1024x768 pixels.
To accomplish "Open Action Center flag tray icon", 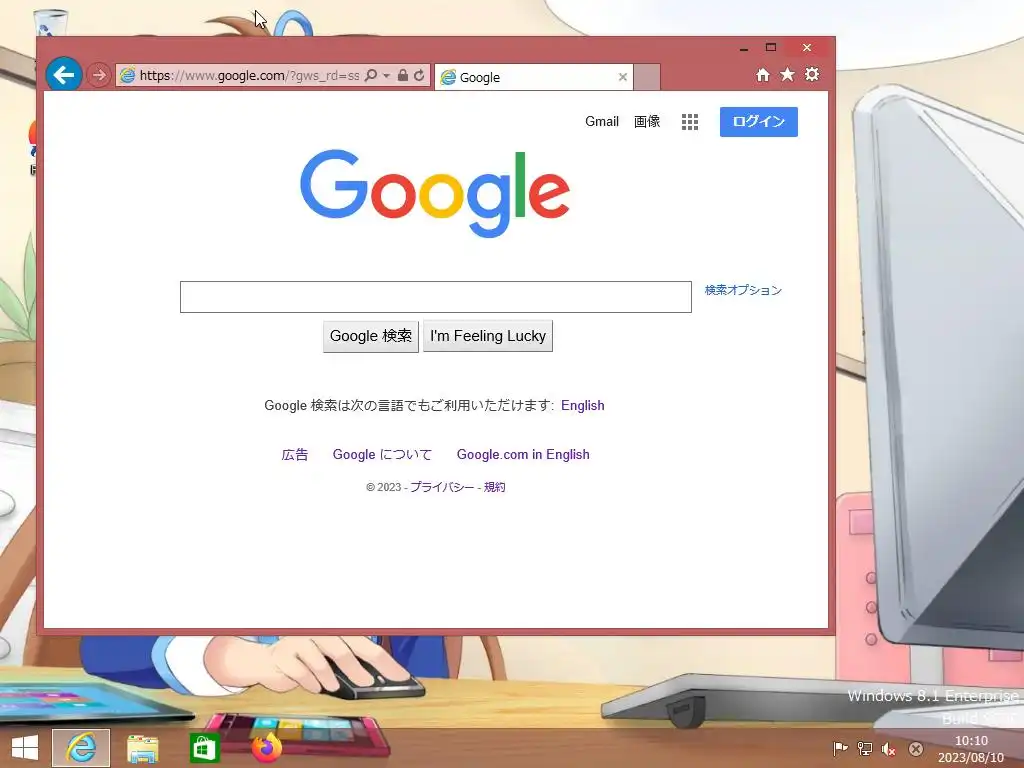I will click(840, 749).
